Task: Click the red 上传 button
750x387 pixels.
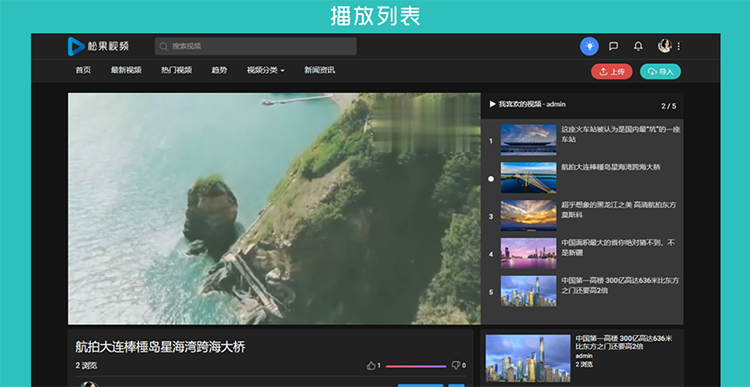Action: tap(612, 72)
